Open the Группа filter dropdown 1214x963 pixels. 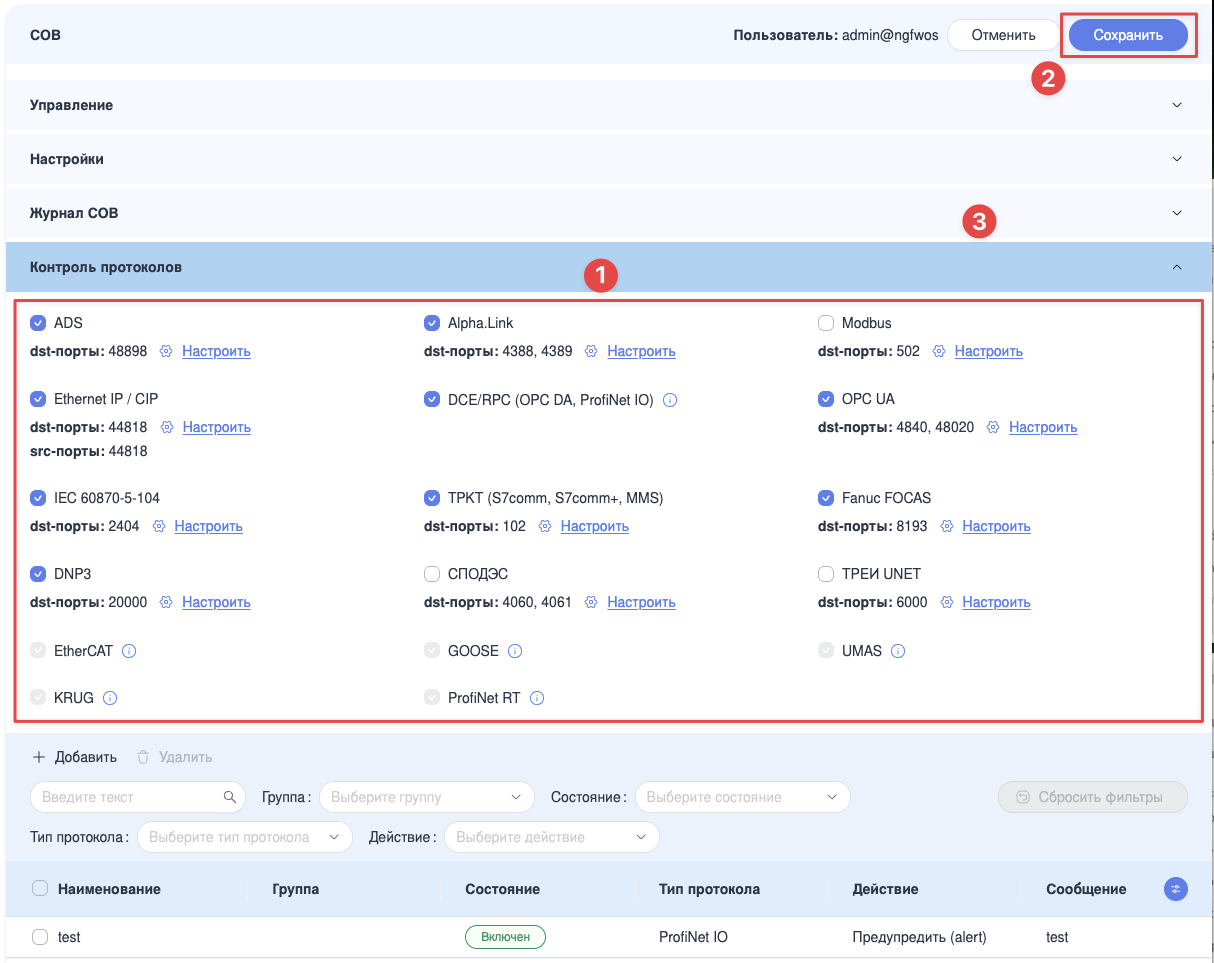(x=427, y=797)
